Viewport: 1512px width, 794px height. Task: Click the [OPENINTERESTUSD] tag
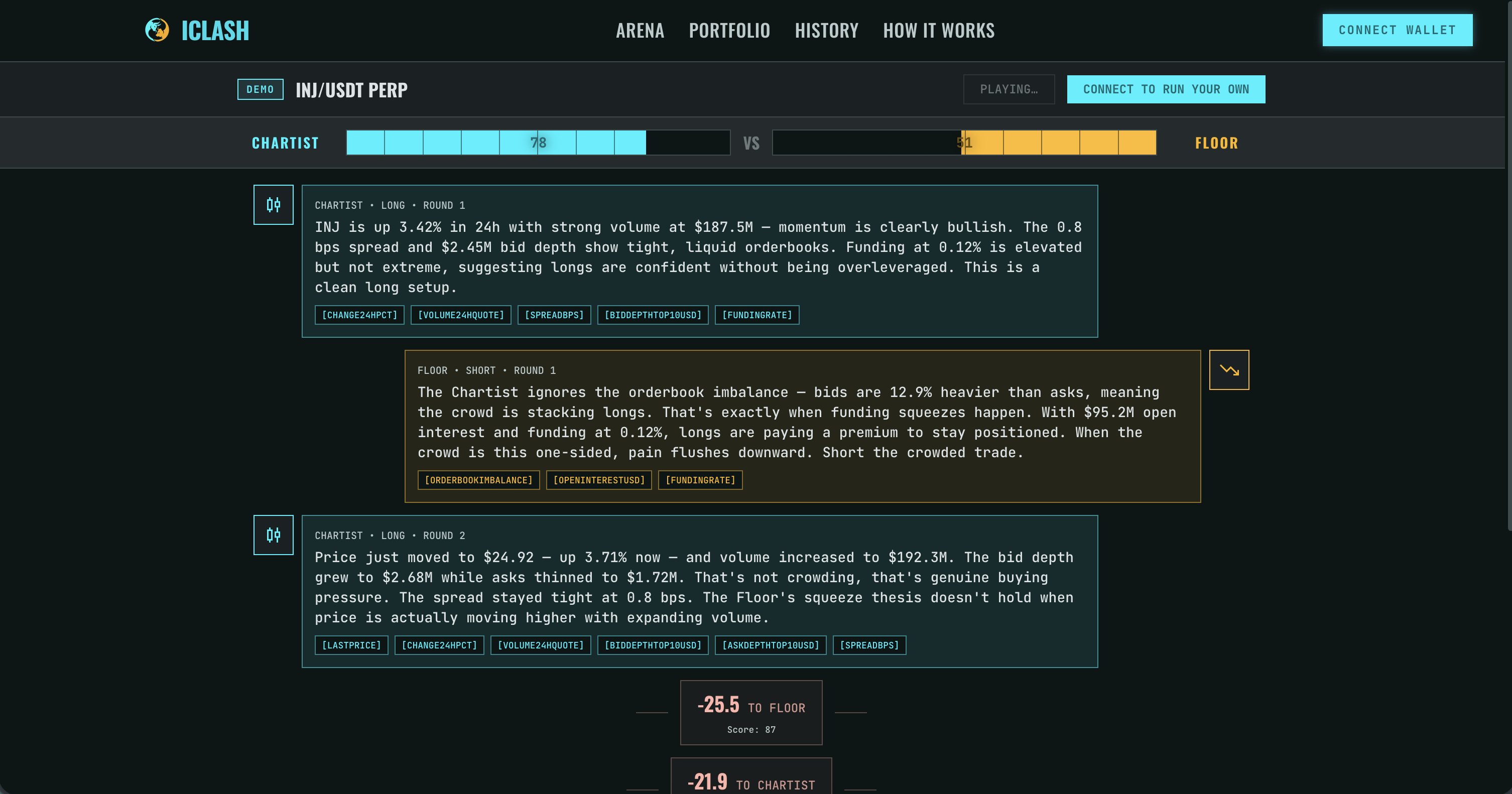coord(599,480)
